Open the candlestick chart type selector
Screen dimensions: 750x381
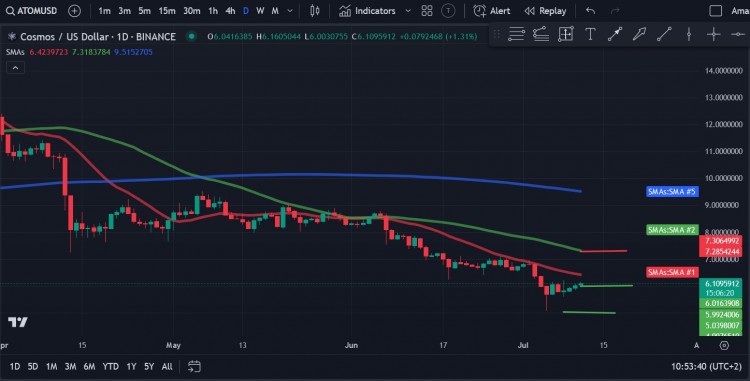coord(314,11)
